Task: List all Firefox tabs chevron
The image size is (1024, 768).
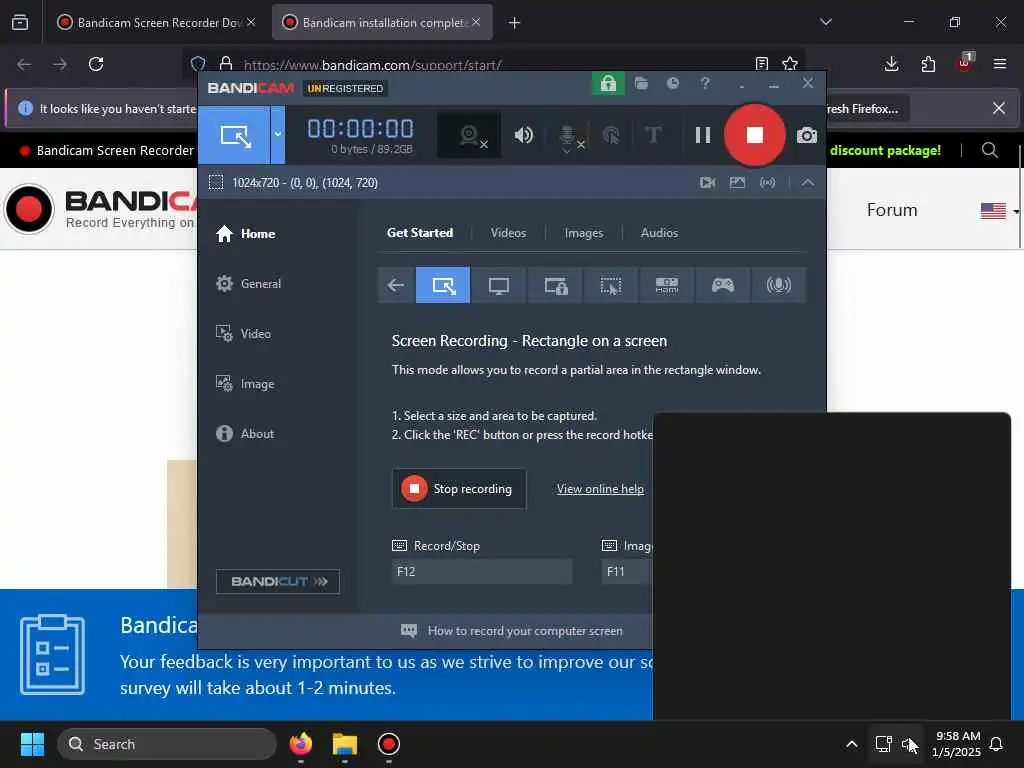Action: coord(825,23)
